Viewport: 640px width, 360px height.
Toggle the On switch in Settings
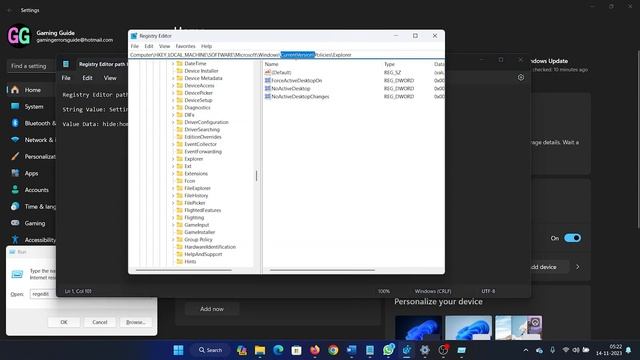pos(572,238)
